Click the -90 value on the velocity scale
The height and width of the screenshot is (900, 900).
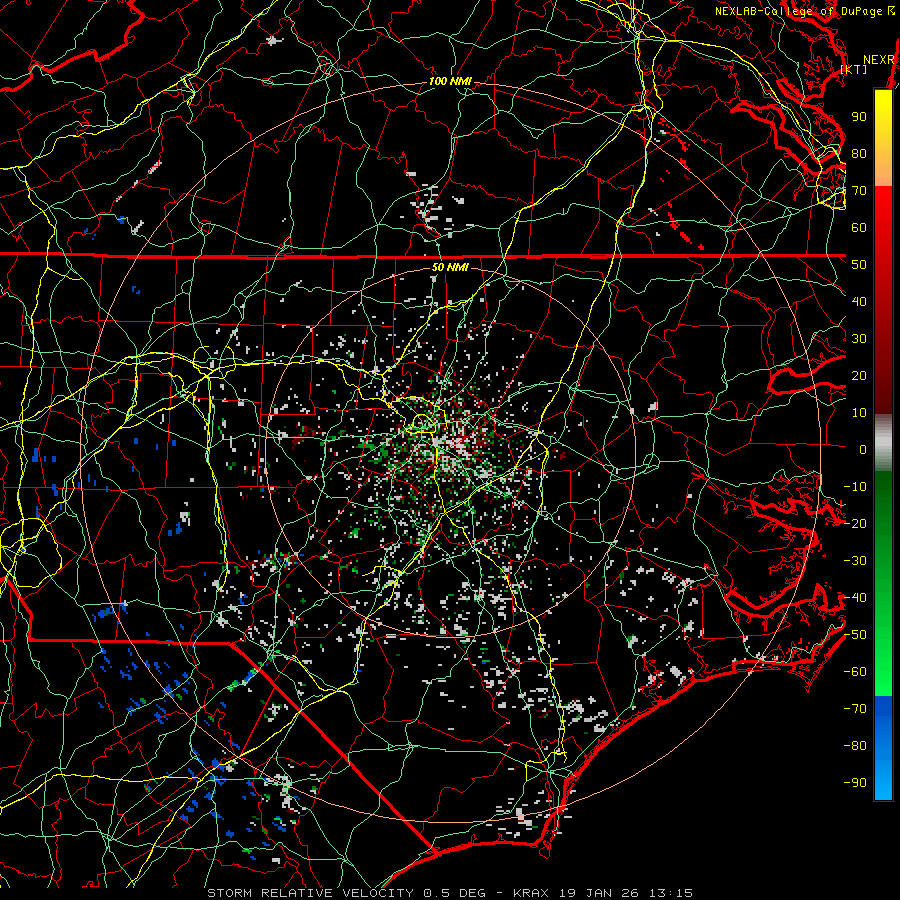point(855,783)
